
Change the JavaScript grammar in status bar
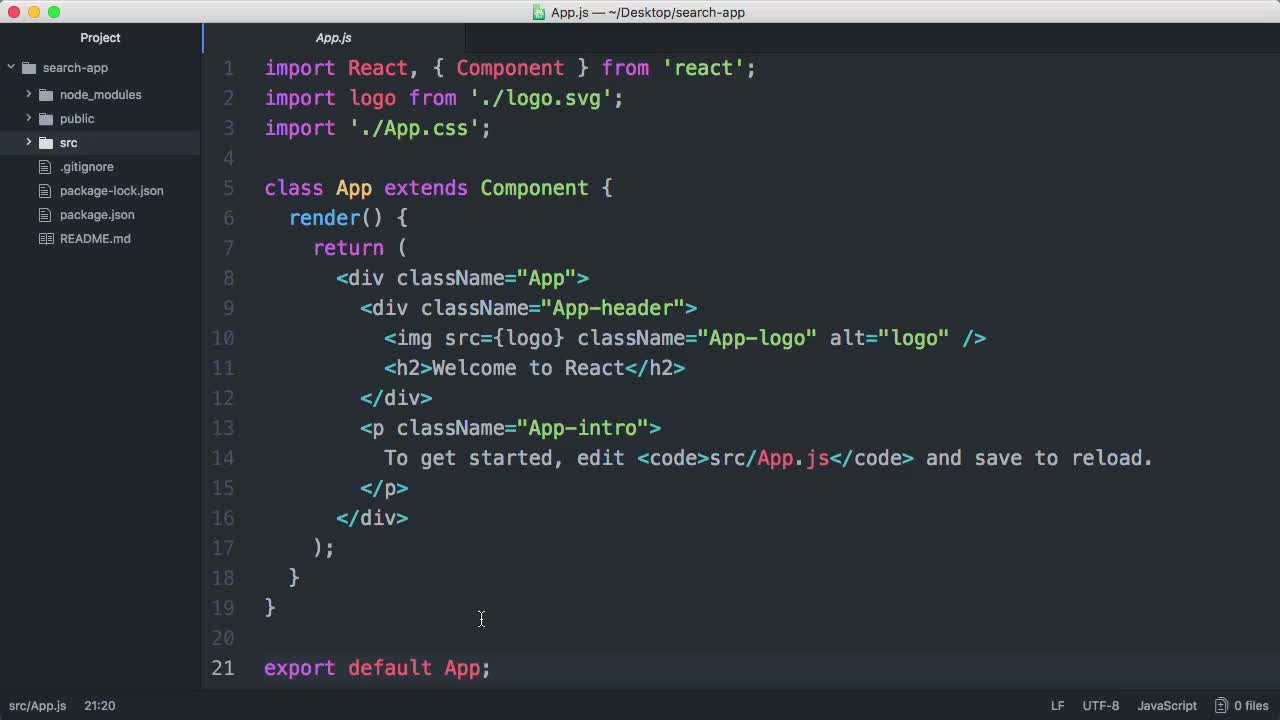[x=1167, y=706]
